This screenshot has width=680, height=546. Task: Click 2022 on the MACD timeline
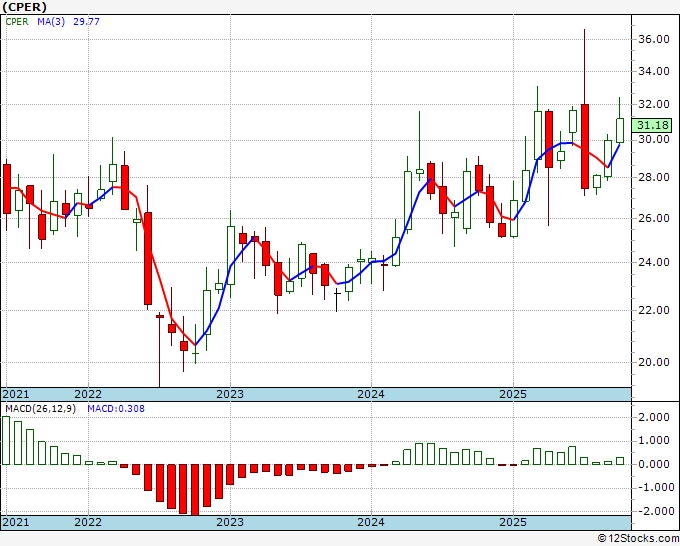[88, 522]
